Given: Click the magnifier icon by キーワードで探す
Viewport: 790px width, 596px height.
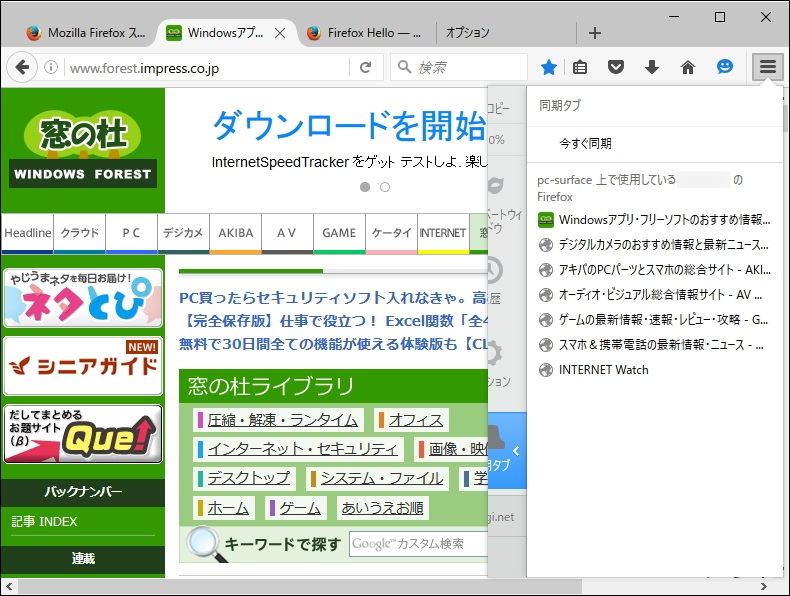Looking at the screenshot, I should 205,544.
